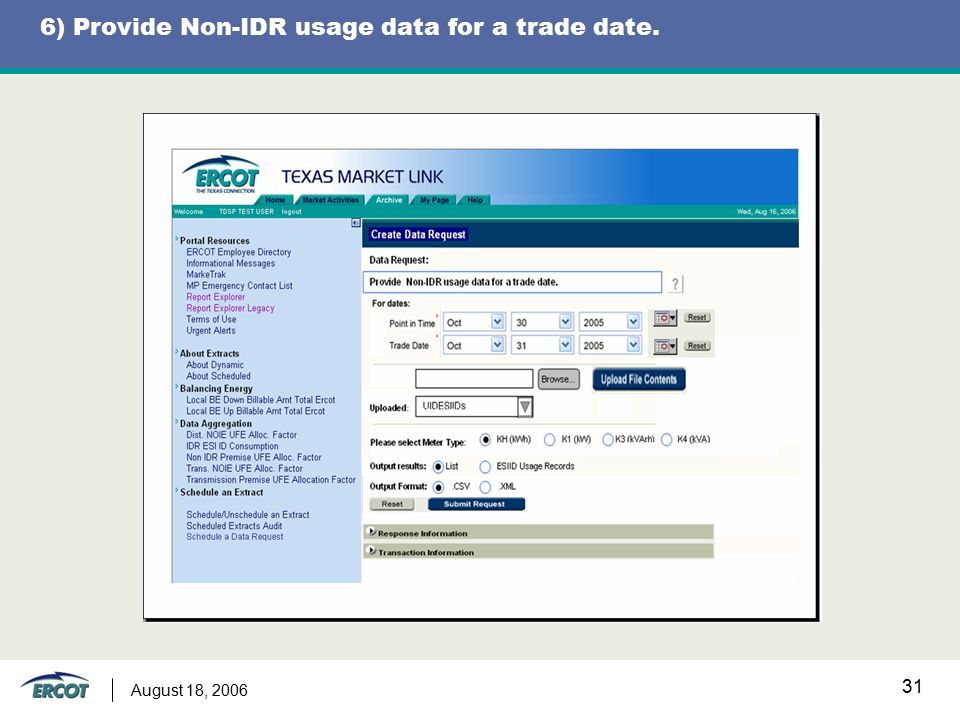The width and height of the screenshot is (960, 720).
Task: Open Informational Messages link
Action: (231, 263)
